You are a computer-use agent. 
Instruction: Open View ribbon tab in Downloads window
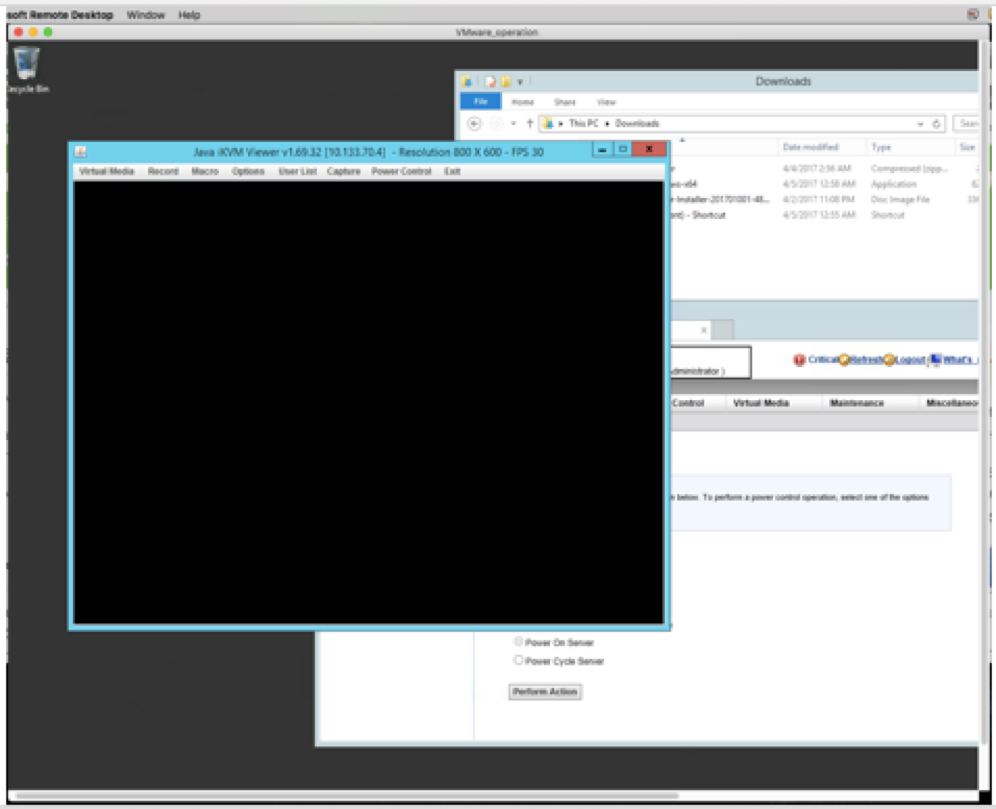pos(607,102)
